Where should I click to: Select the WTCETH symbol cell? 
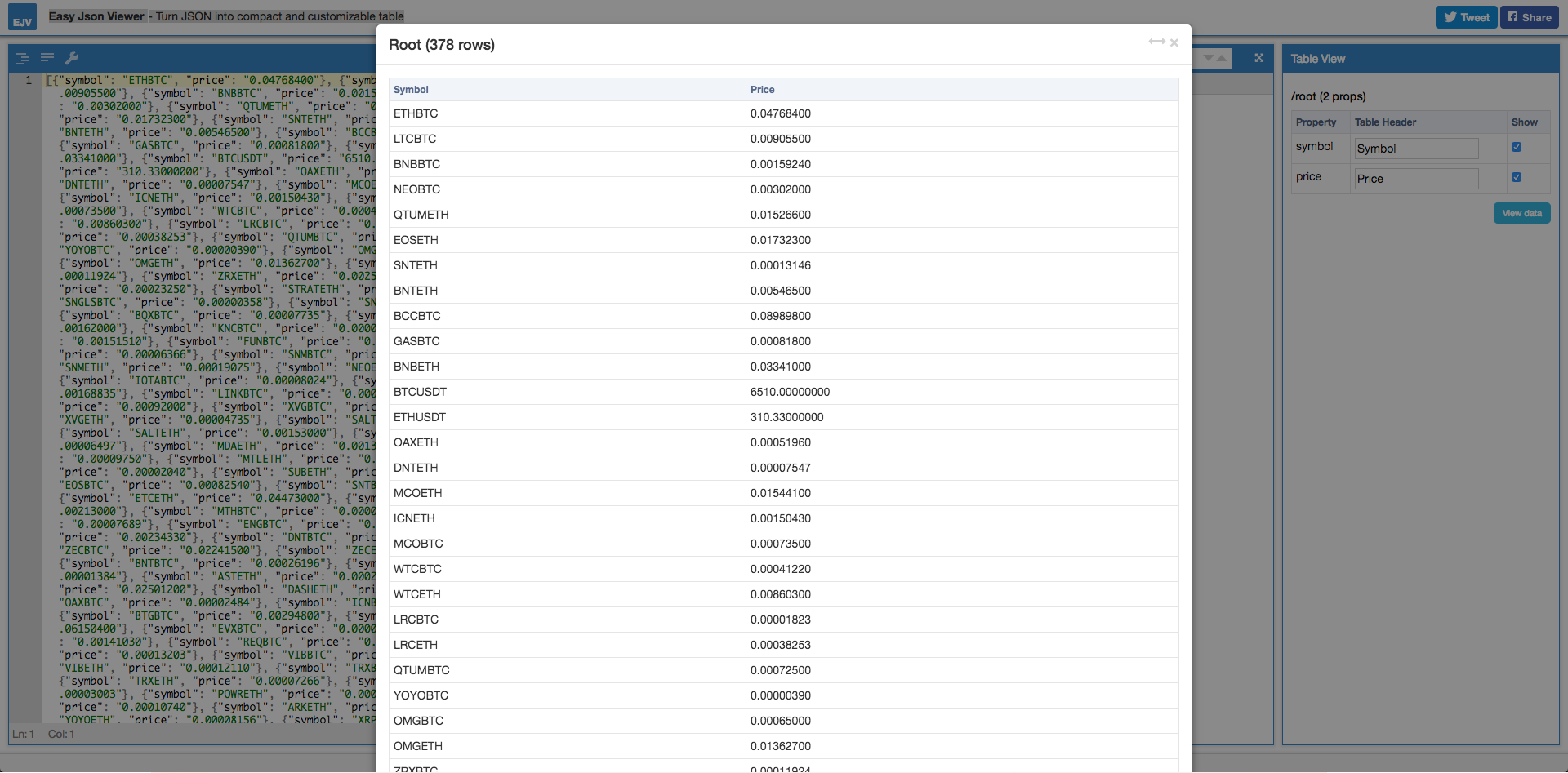tap(568, 594)
